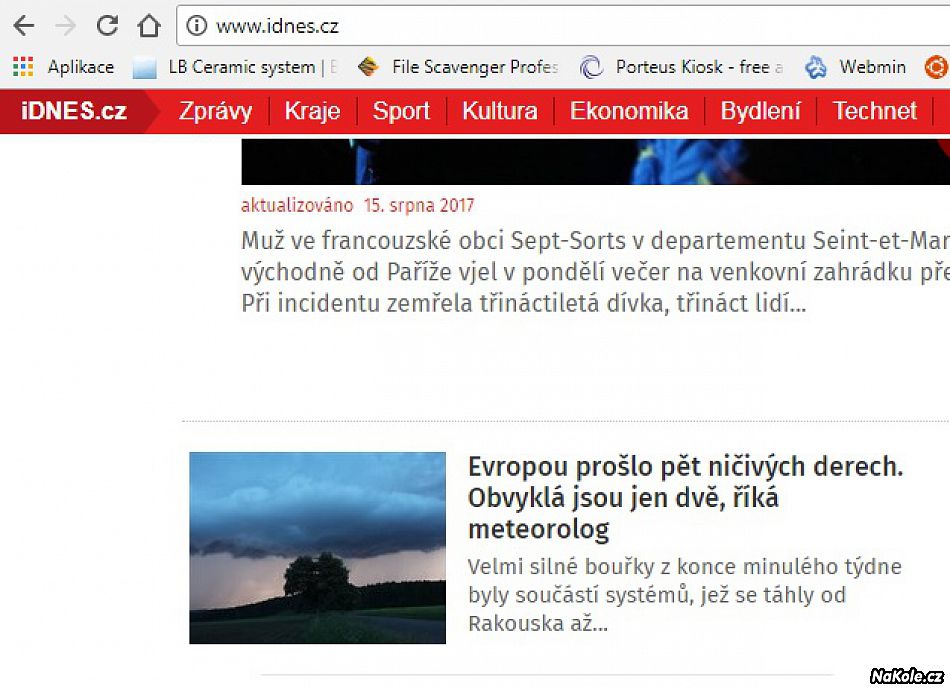Image resolution: width=950 pixels, height=689 pixels.
Task: Open the Technet section
Action: (875, 111)
